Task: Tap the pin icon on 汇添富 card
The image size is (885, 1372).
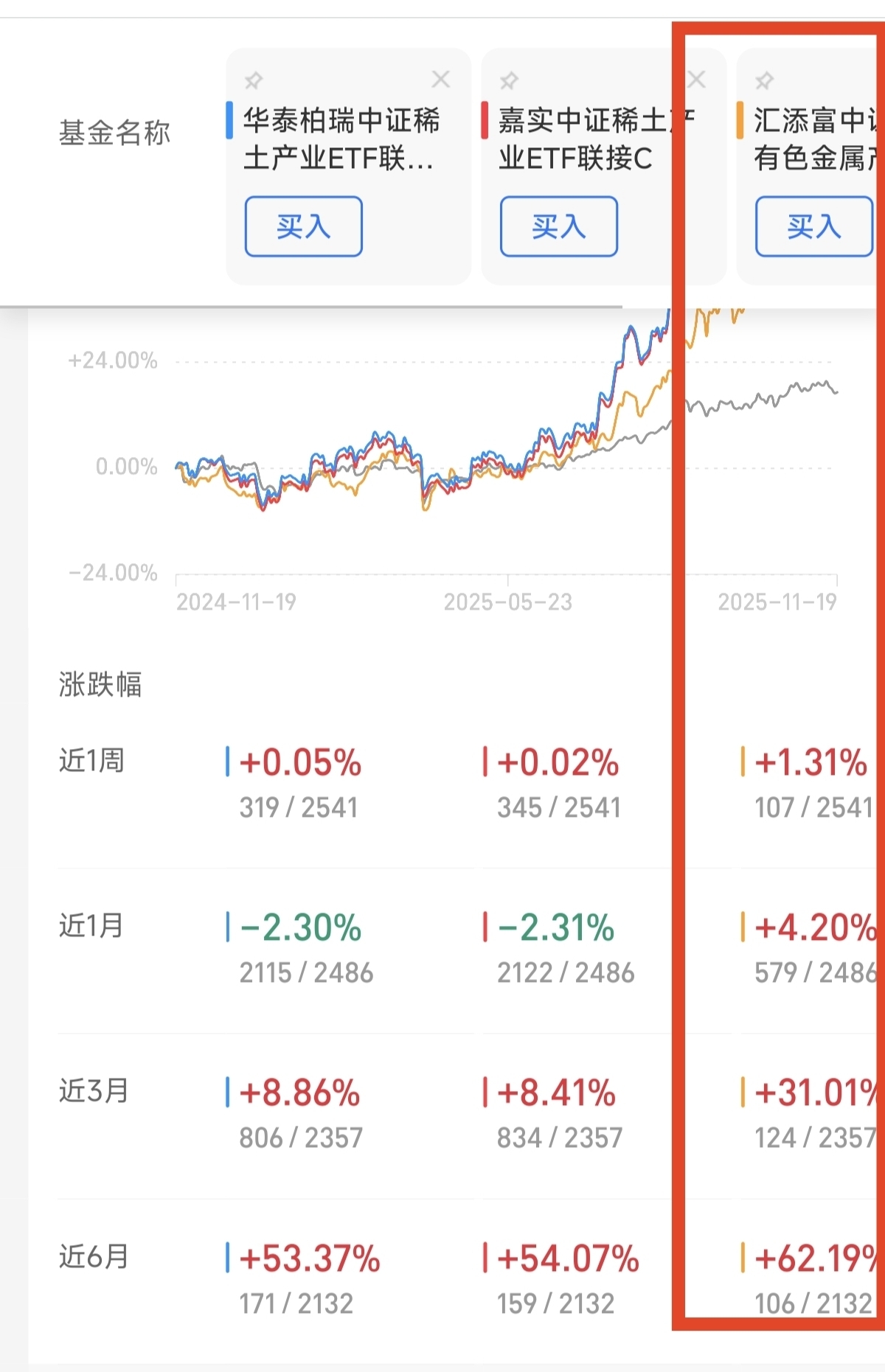Action: tap(765, 80)
